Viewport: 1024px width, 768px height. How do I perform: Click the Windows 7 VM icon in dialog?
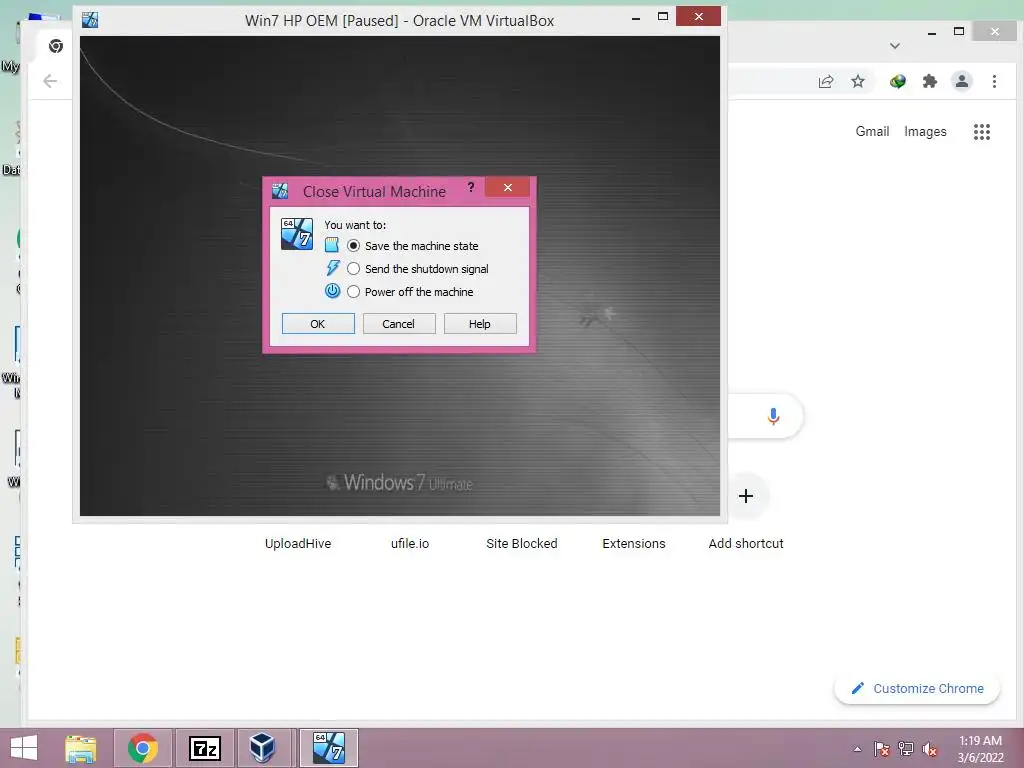pos(297,234)
